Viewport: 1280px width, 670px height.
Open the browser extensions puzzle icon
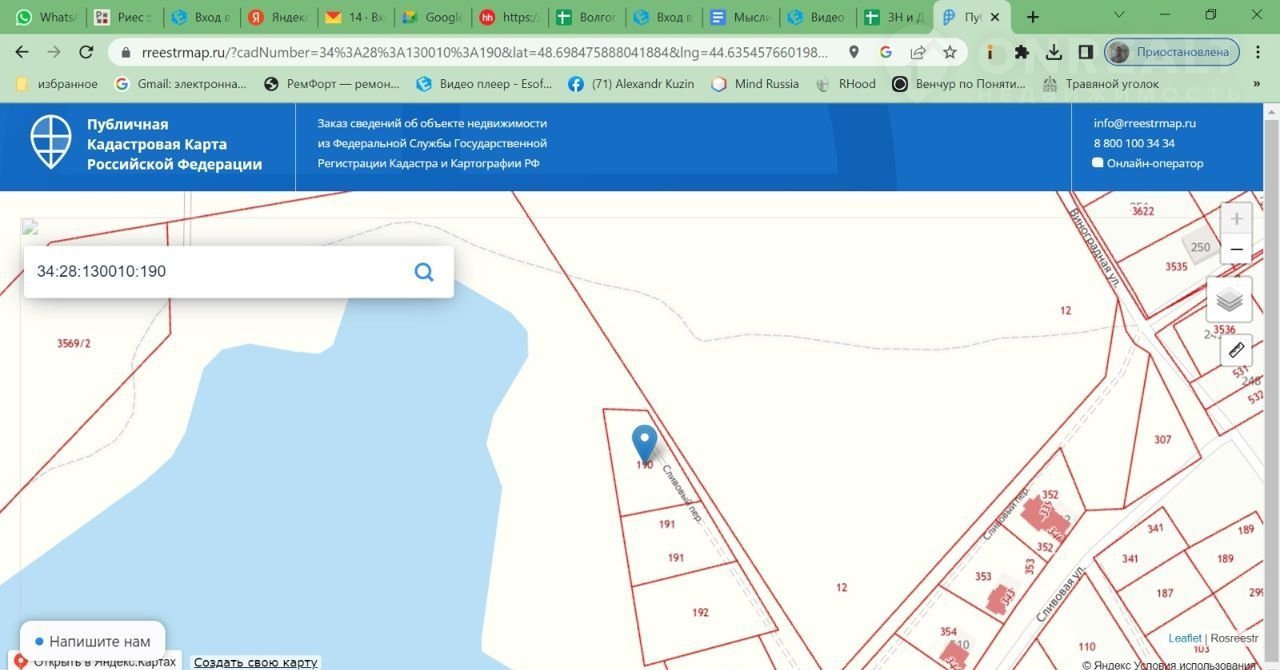point(1021,52)
